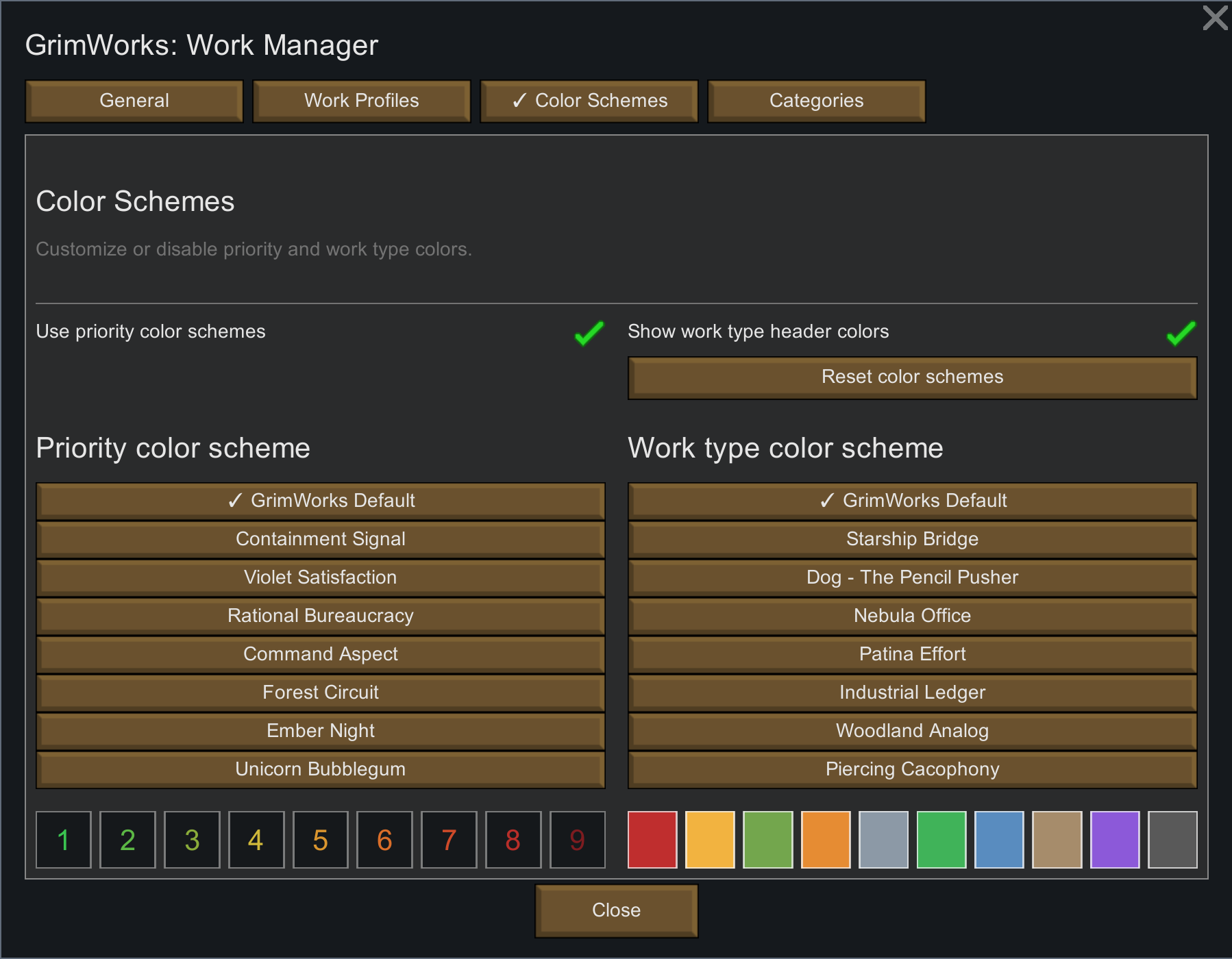1232x959 pixels.
Task: Click the orange work type swatch
Action: click(x=826, y=840)
